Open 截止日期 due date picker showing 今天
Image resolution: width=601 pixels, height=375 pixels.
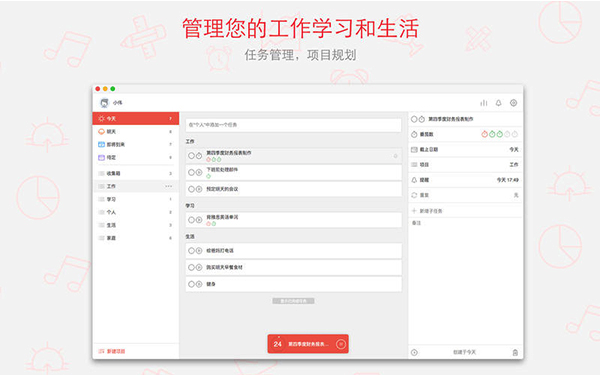[465, 150]
